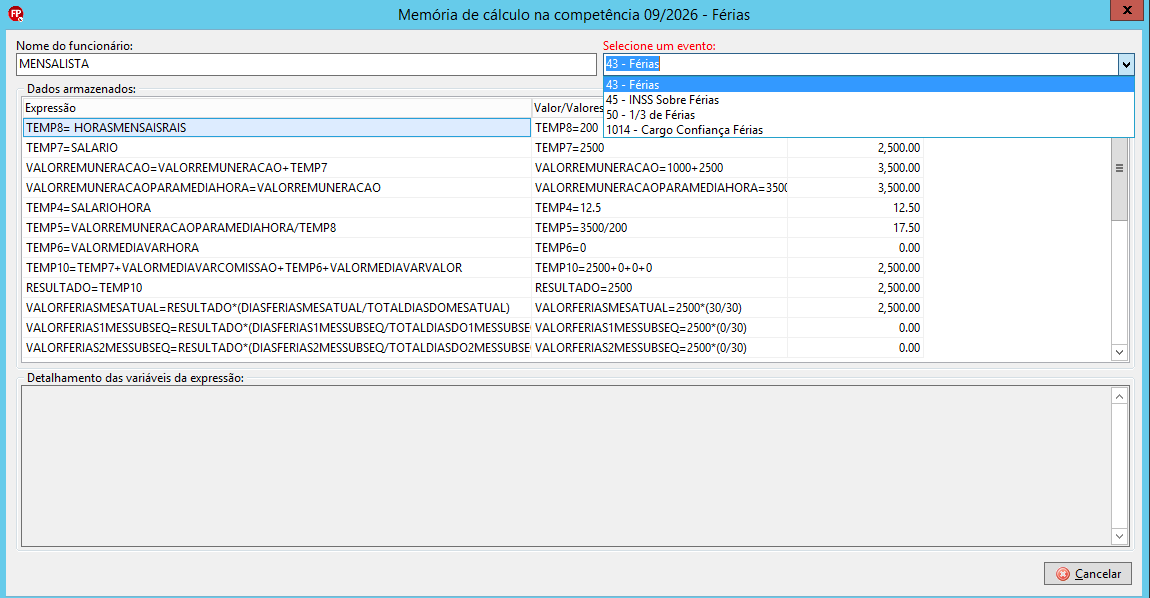Click scroll up arrow in Detalhamento panel
This screenshot has width=1150, height=598.
click(1119, 396)
